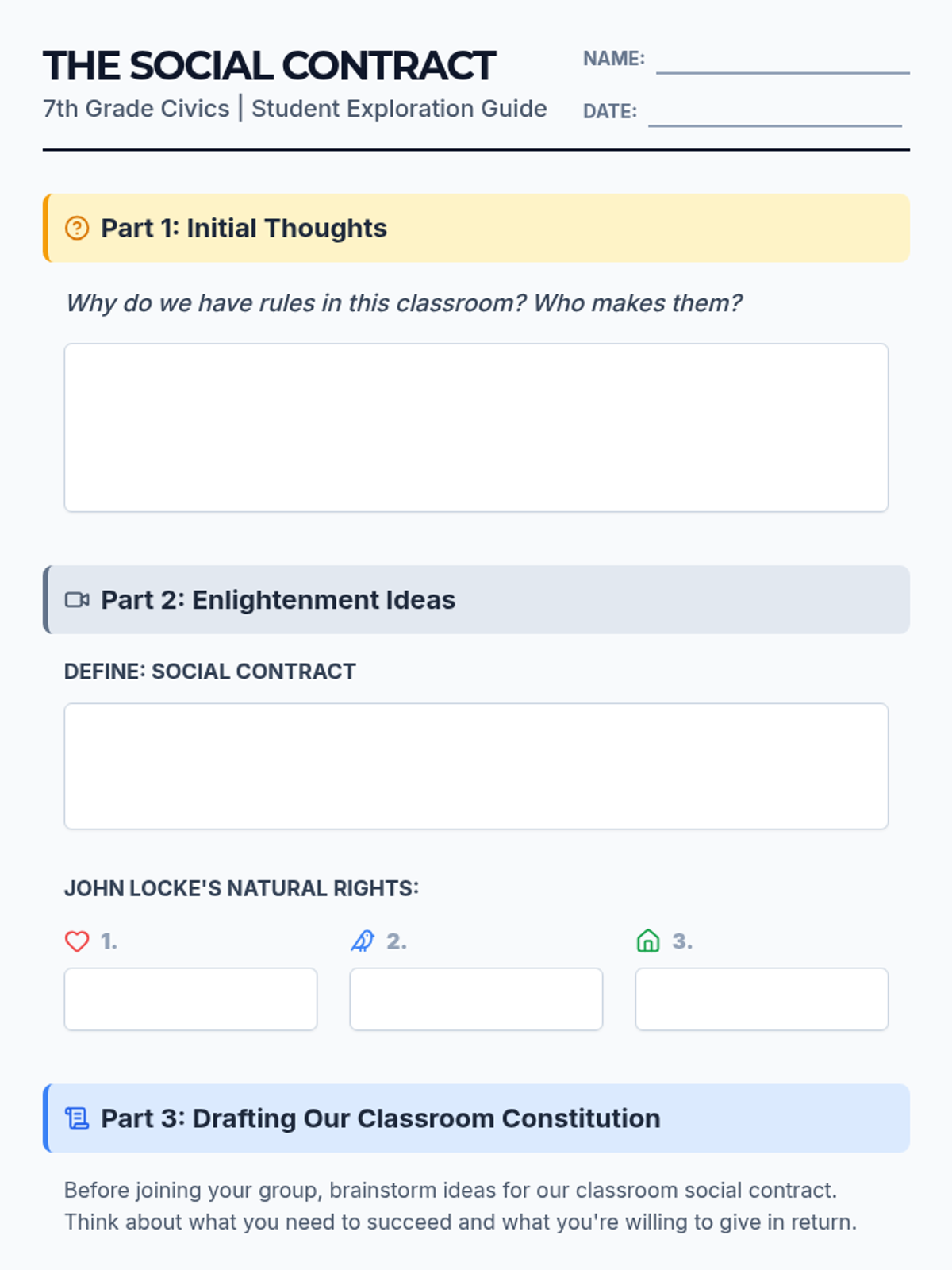Click the question mark icon beside Part 1
952x1270 pixels.
coord(77,229)
